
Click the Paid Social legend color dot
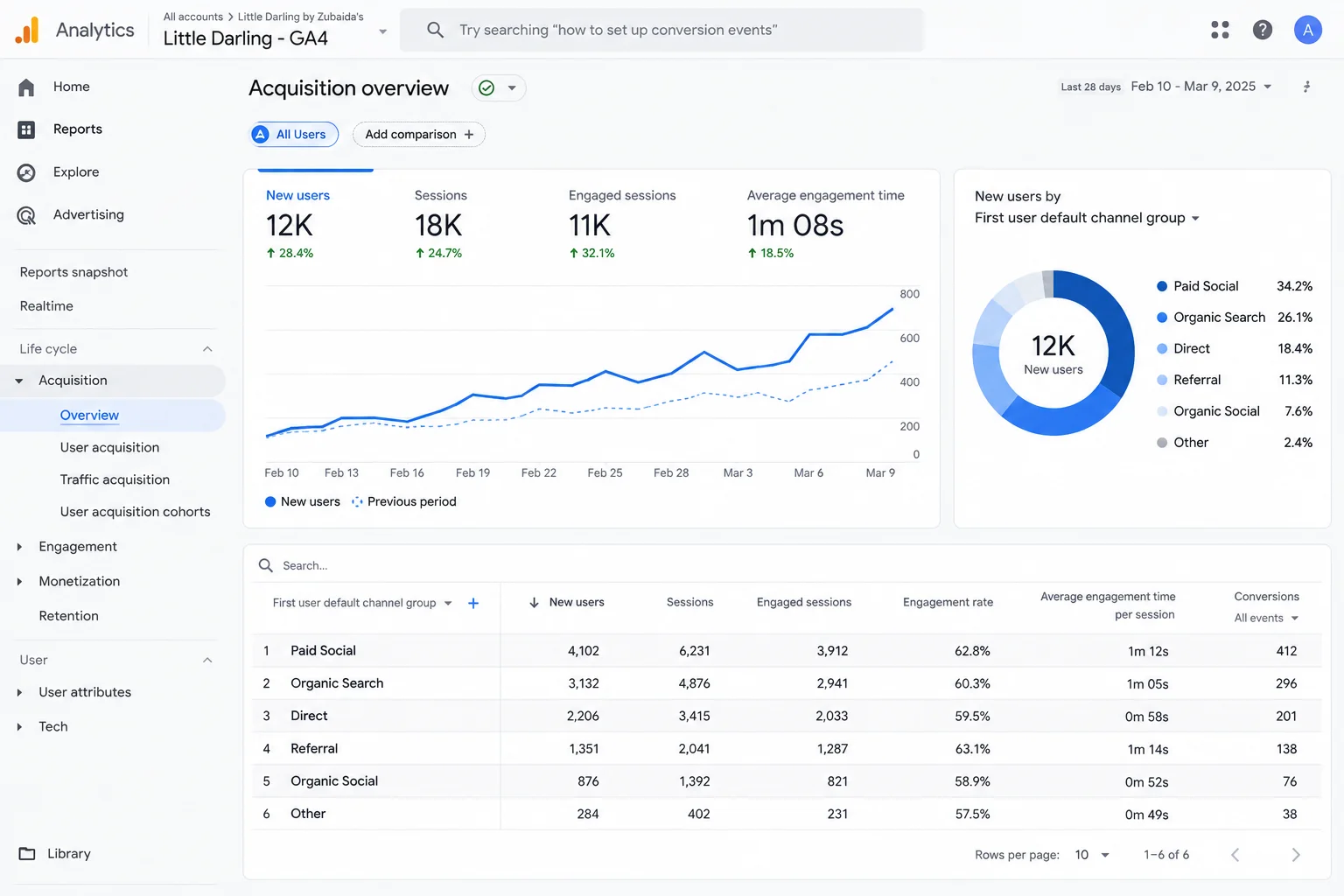pos(1162,286)
